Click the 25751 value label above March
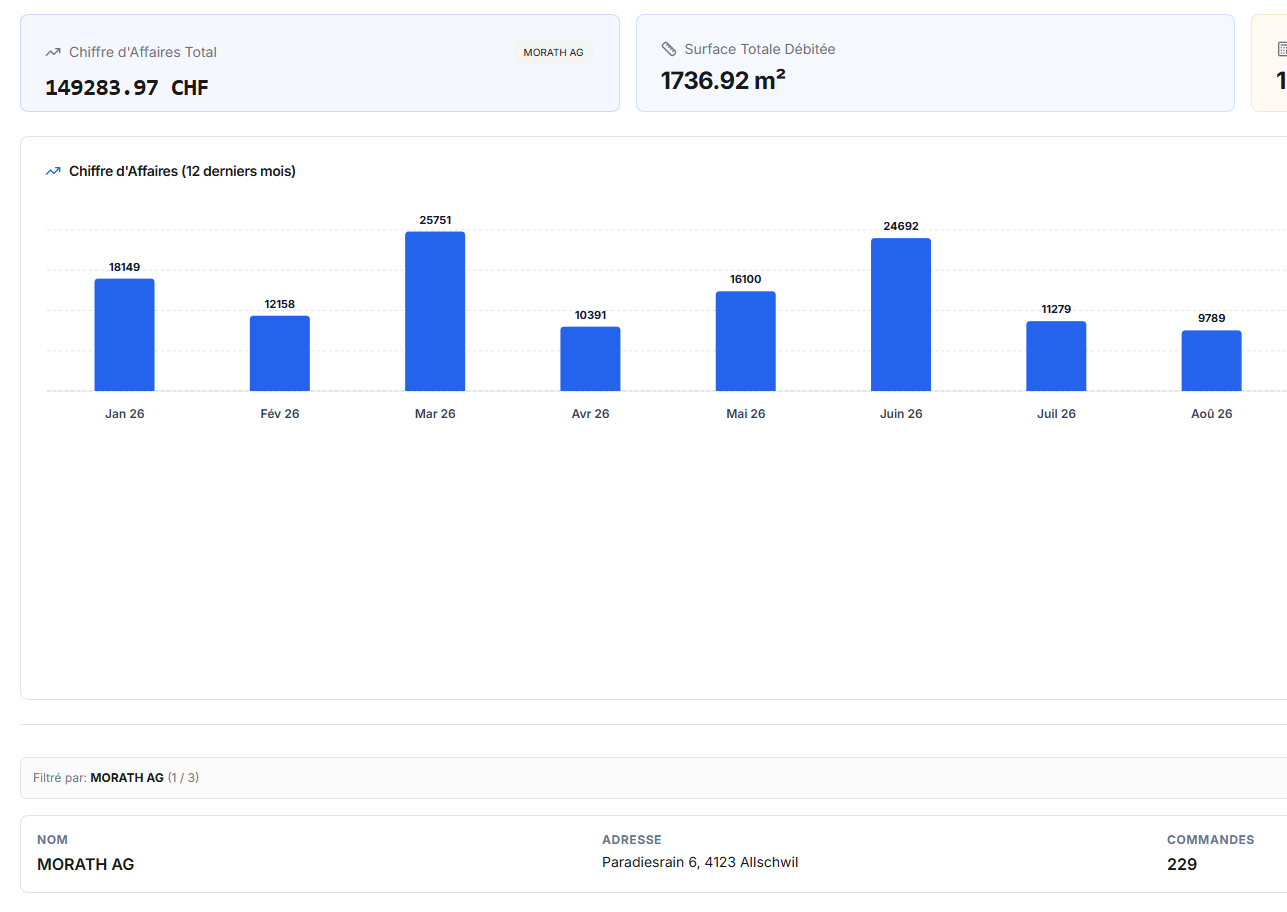Viewport: 1287px width, 912px height. pos(435,220)
